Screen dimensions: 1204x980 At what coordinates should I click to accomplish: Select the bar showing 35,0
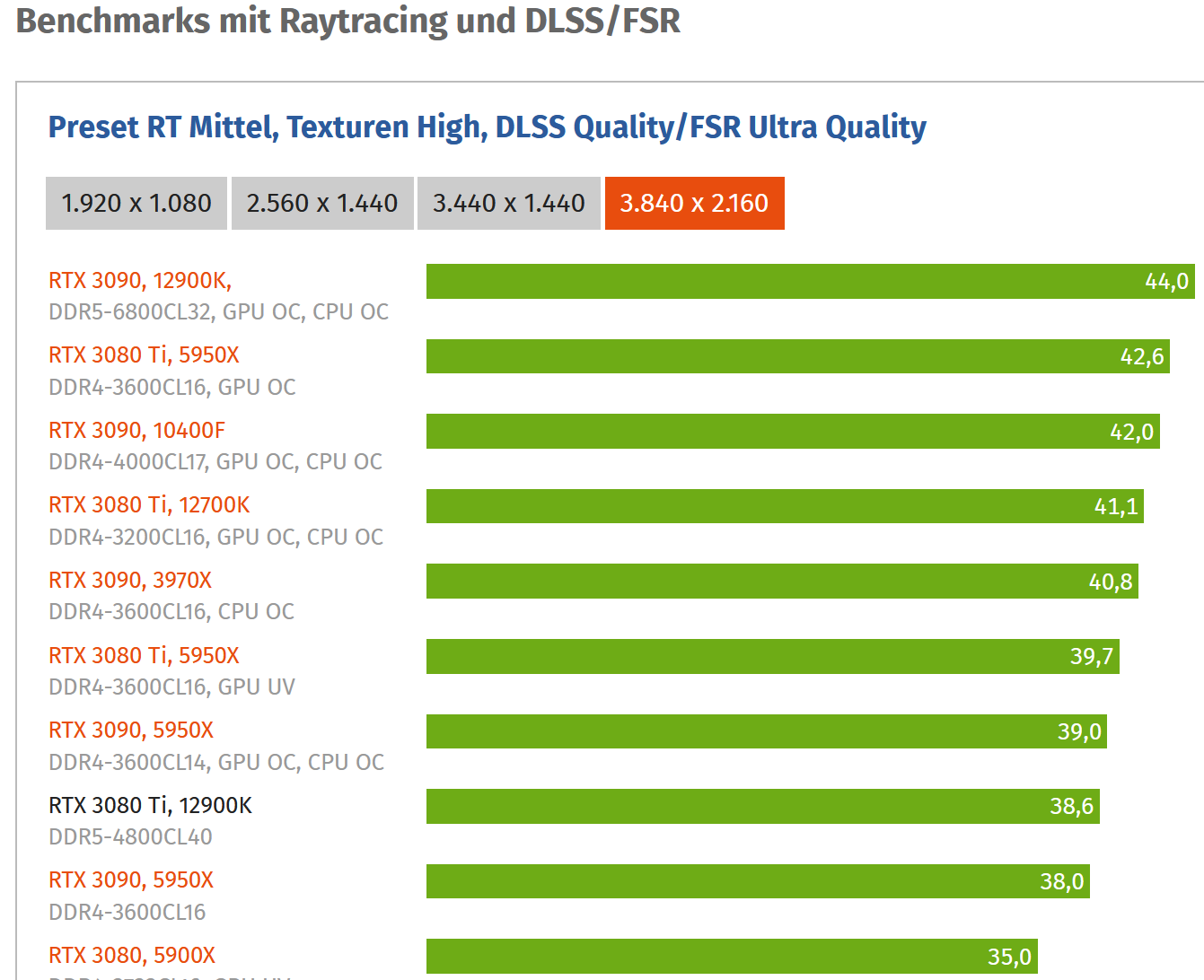coord(732,957)
